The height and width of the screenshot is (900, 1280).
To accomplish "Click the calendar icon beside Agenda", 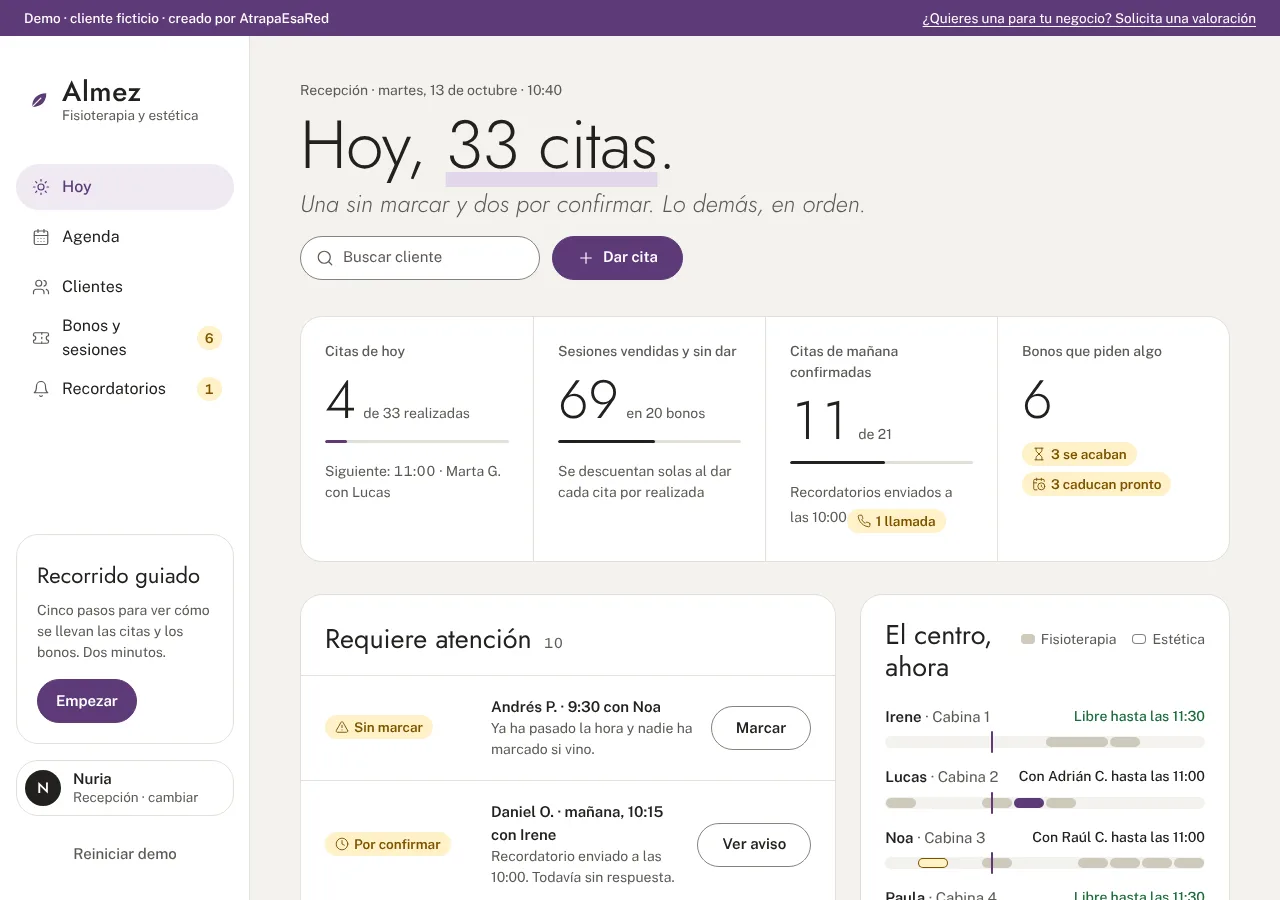I will point(41,237).
